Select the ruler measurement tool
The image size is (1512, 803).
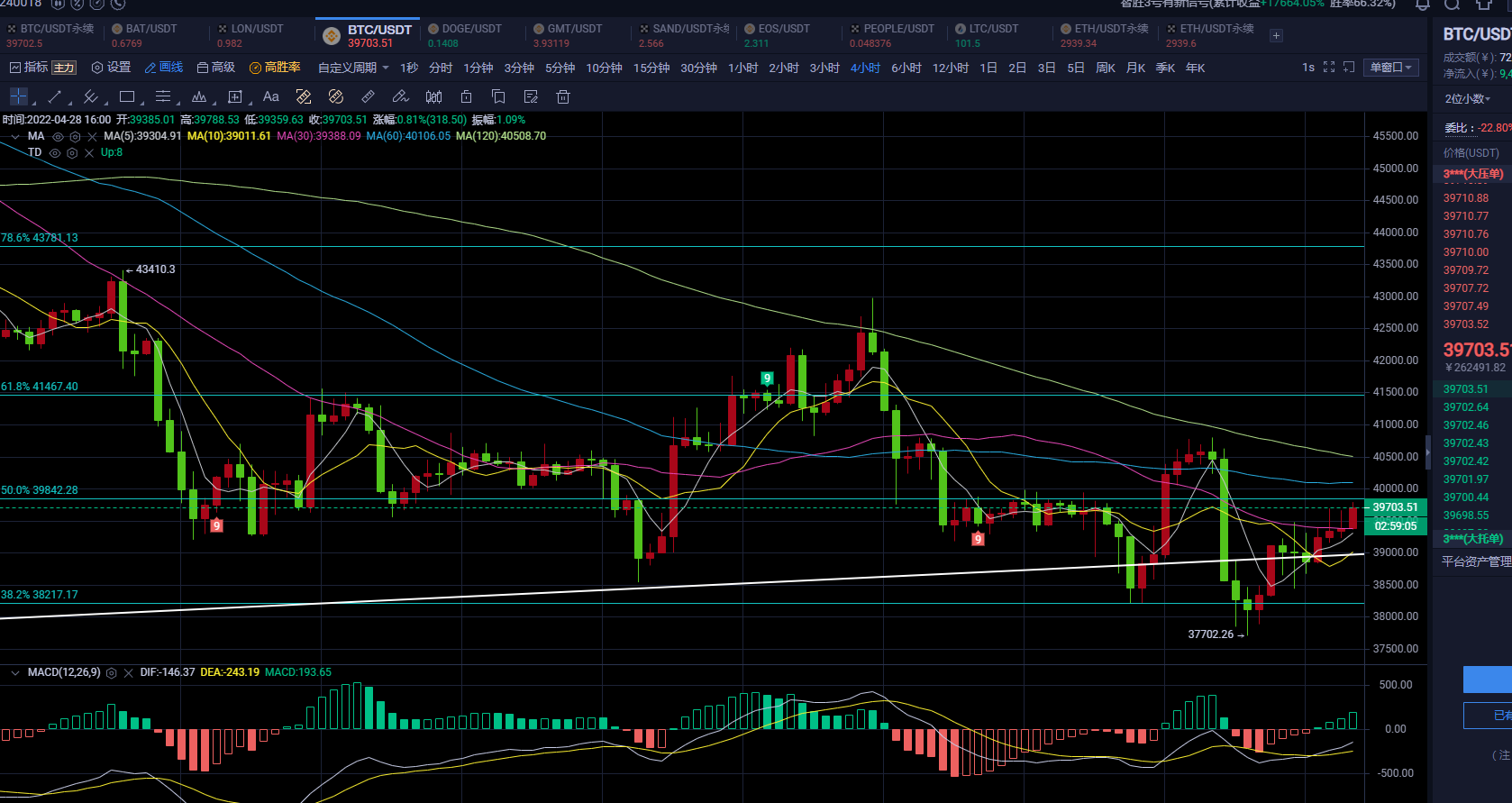coord(368,96)
